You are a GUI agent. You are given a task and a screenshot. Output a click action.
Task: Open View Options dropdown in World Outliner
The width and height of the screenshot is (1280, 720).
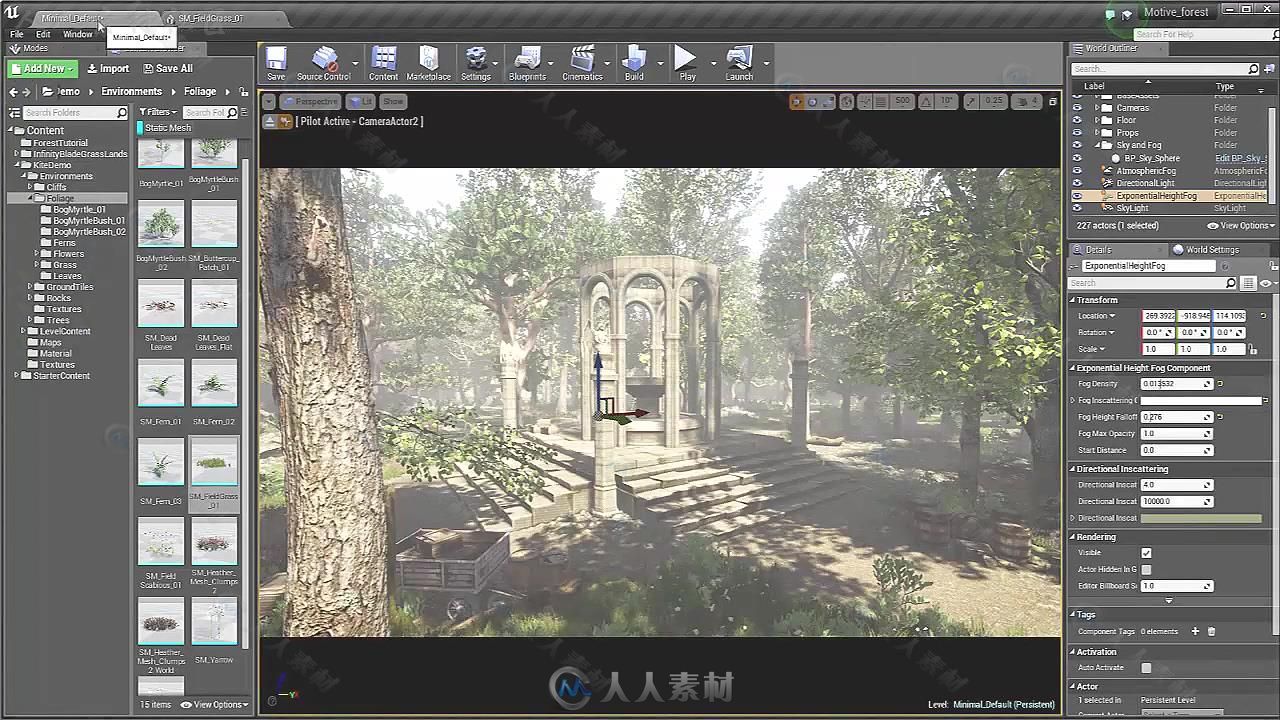click(1240, 226)
